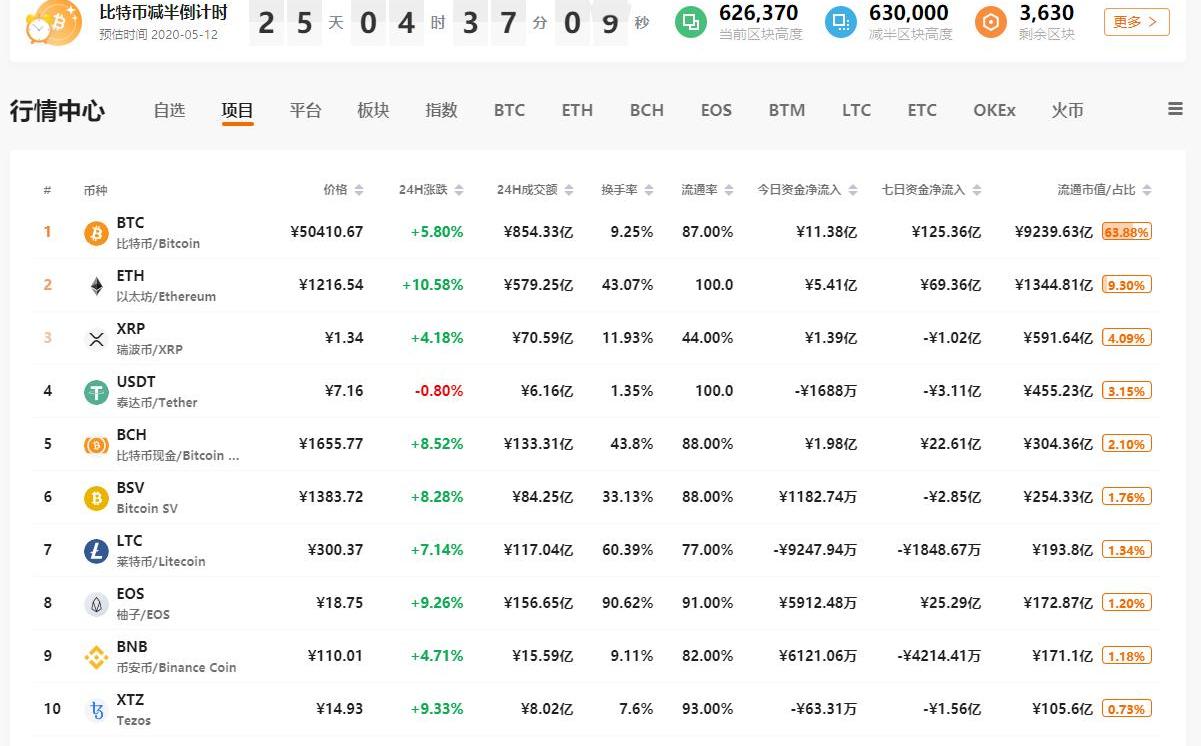Viewport: 1201px width, 746px height.
Task: Sort the table by 24H成交额 column
Action: (536, 190)
